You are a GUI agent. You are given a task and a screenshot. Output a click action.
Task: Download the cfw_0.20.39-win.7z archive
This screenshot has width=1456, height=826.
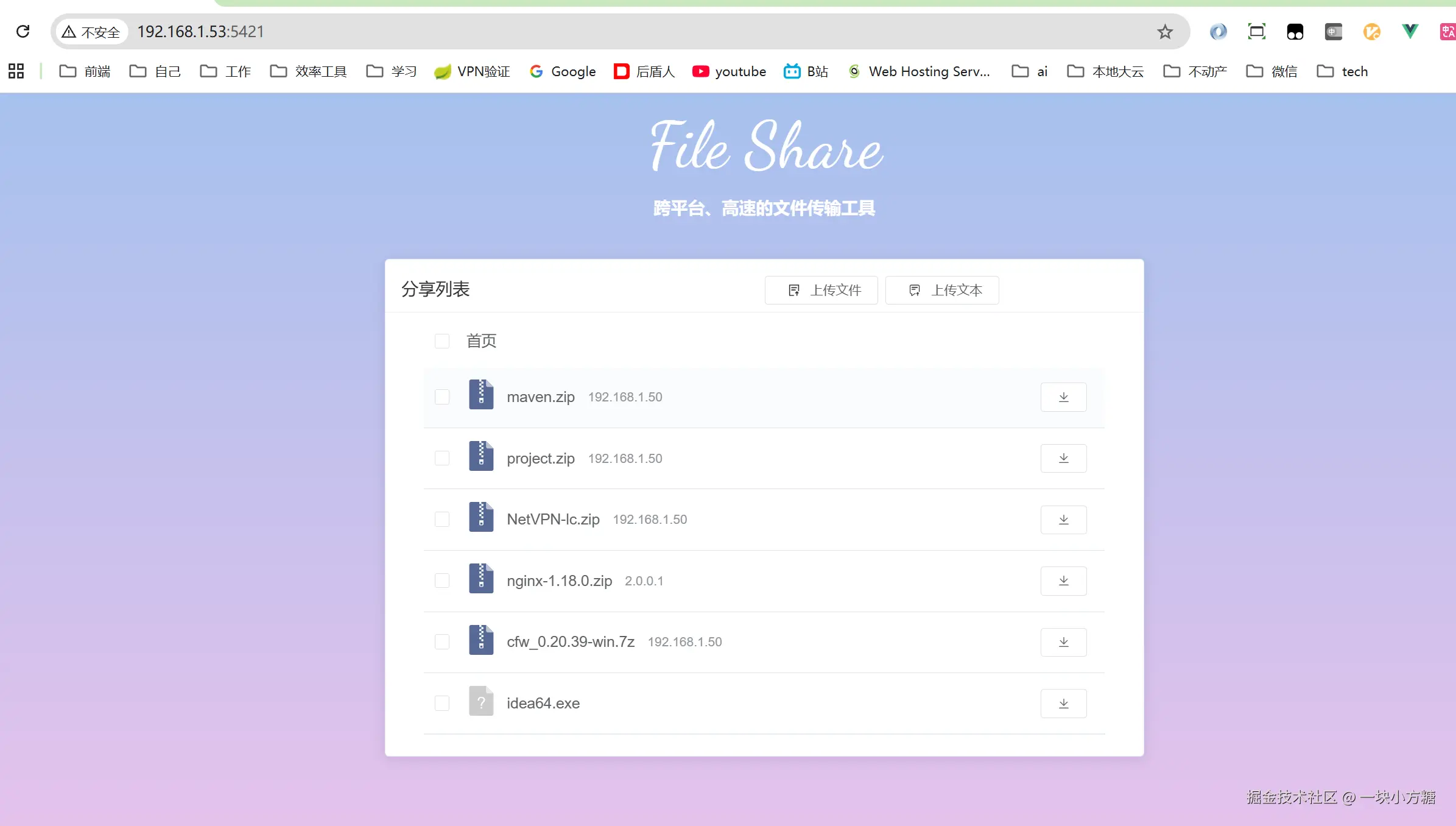(1063, 642)
